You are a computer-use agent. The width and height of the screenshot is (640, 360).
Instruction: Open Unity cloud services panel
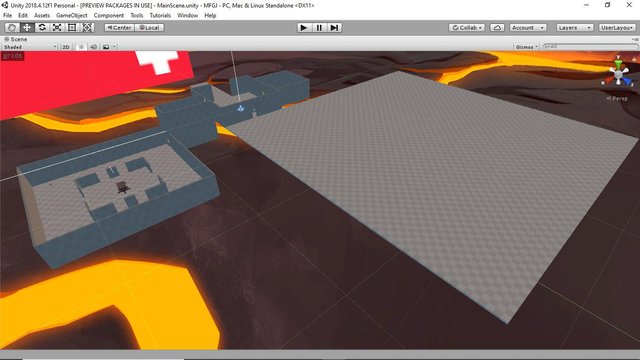pyautogui.click(x=497, y=27)
